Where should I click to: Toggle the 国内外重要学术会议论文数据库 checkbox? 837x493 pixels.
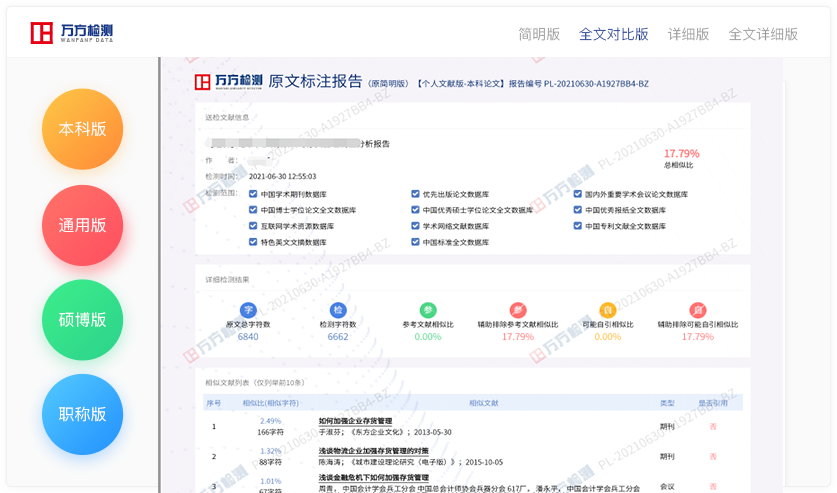[x=578, y=194]
